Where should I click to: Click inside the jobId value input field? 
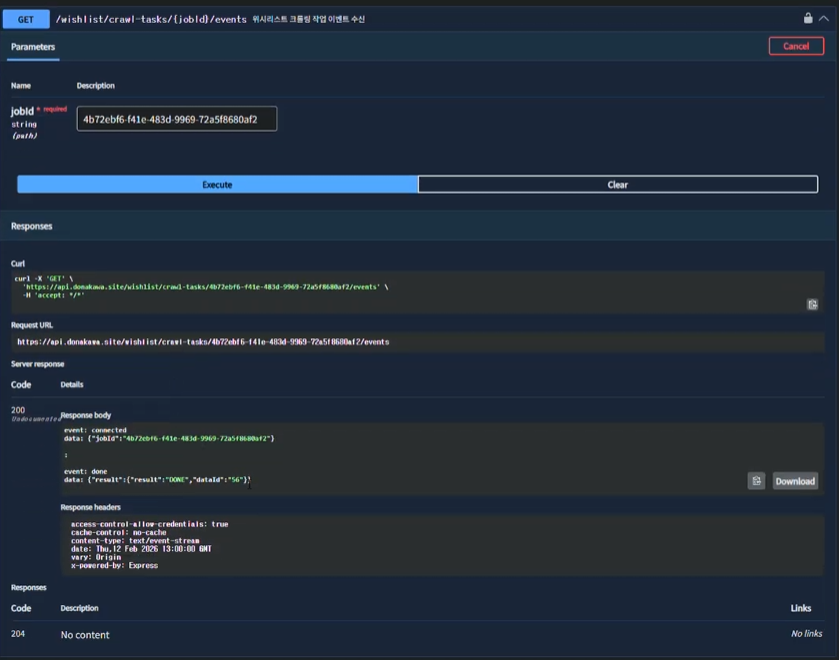click(176, 118)
